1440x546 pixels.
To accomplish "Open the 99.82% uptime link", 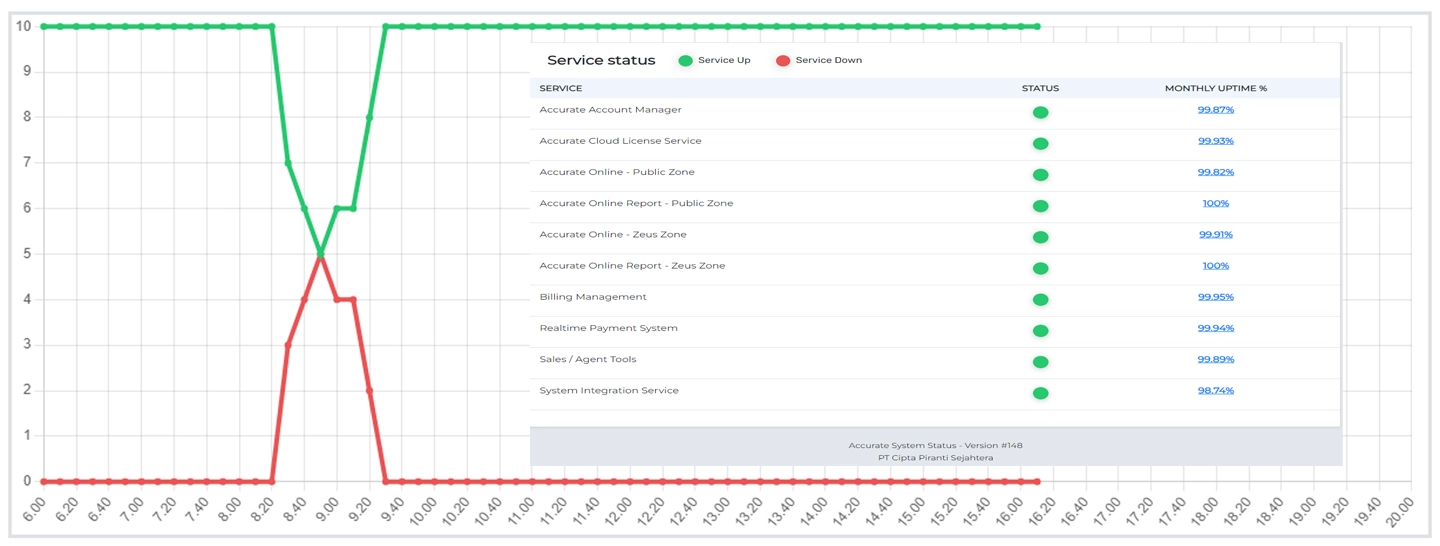I will click(1216, 172).
